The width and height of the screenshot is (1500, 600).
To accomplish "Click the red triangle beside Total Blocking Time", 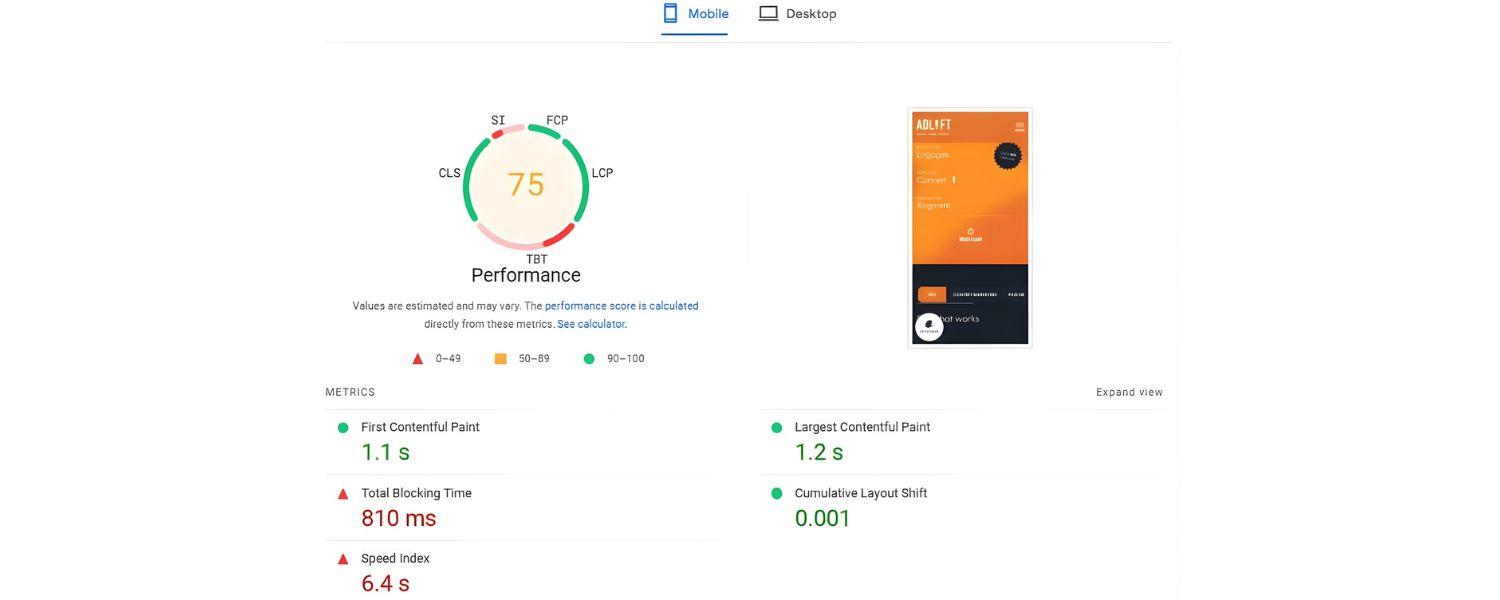I will click(x=344, y=493).
